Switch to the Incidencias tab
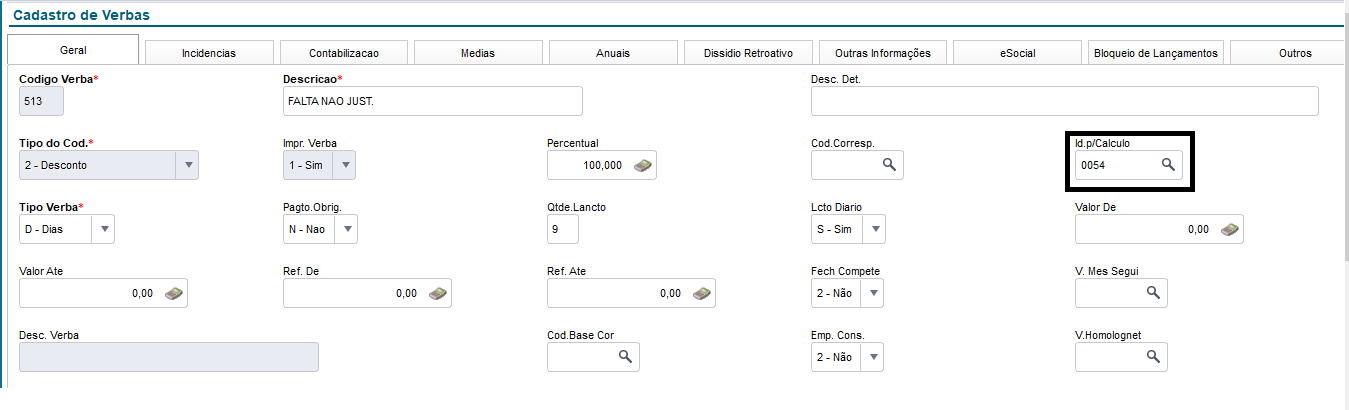The height and width of the screenshot is (410, 1349). (x=209, y=53)
